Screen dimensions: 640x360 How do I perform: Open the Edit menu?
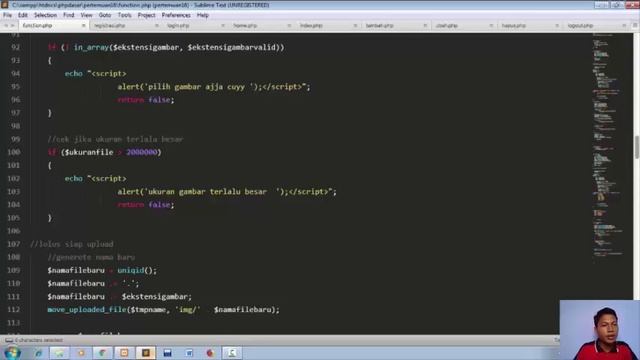(22, 15)
